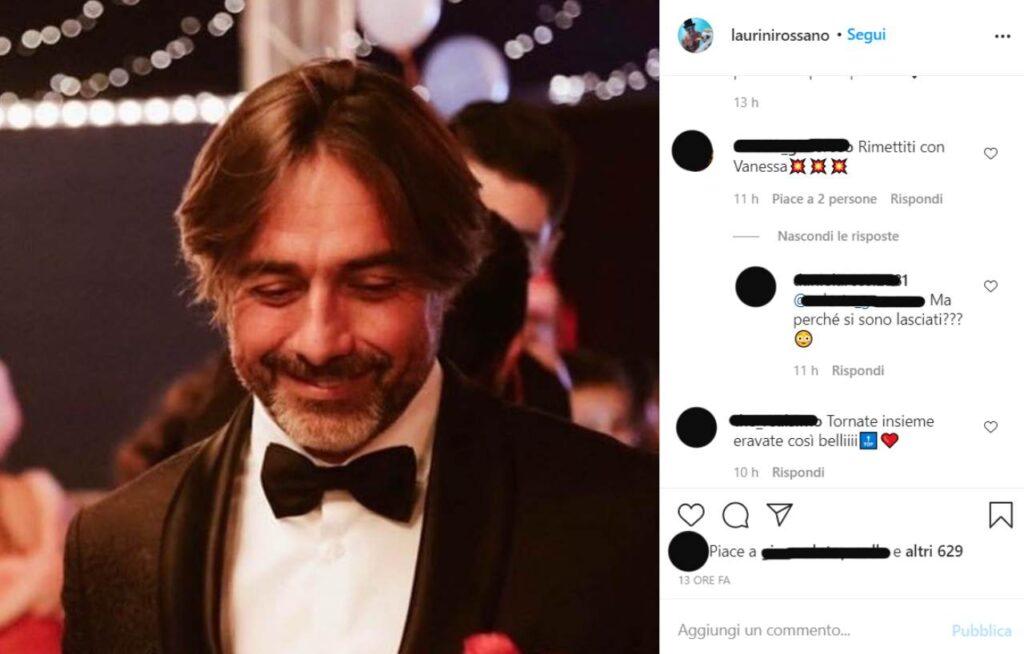Open the 'altri 629' likes list

(x=934, y=551)
